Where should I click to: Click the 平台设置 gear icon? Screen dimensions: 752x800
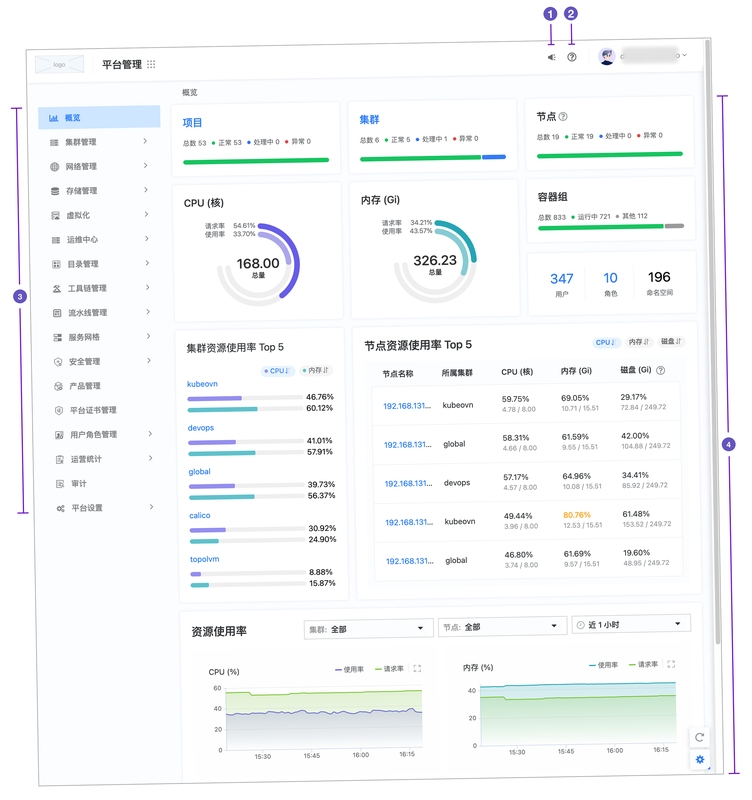tap(61, 508)
